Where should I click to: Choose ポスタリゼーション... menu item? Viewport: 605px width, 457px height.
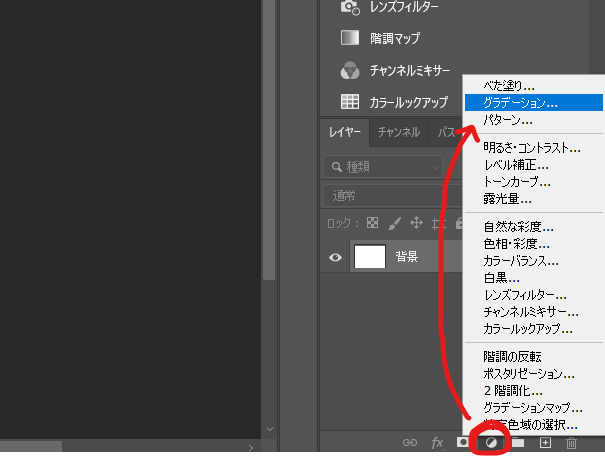coord(534,374)
